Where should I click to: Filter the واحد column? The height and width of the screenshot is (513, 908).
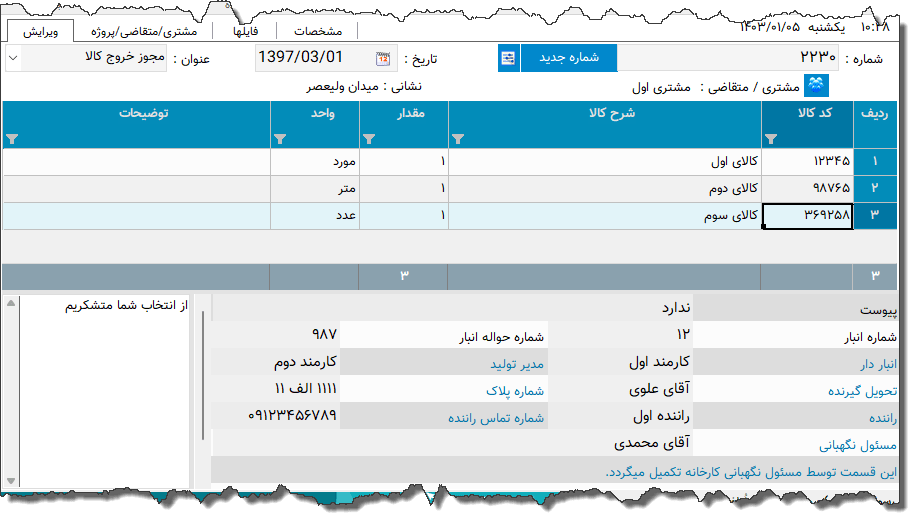tap(280, 139)
